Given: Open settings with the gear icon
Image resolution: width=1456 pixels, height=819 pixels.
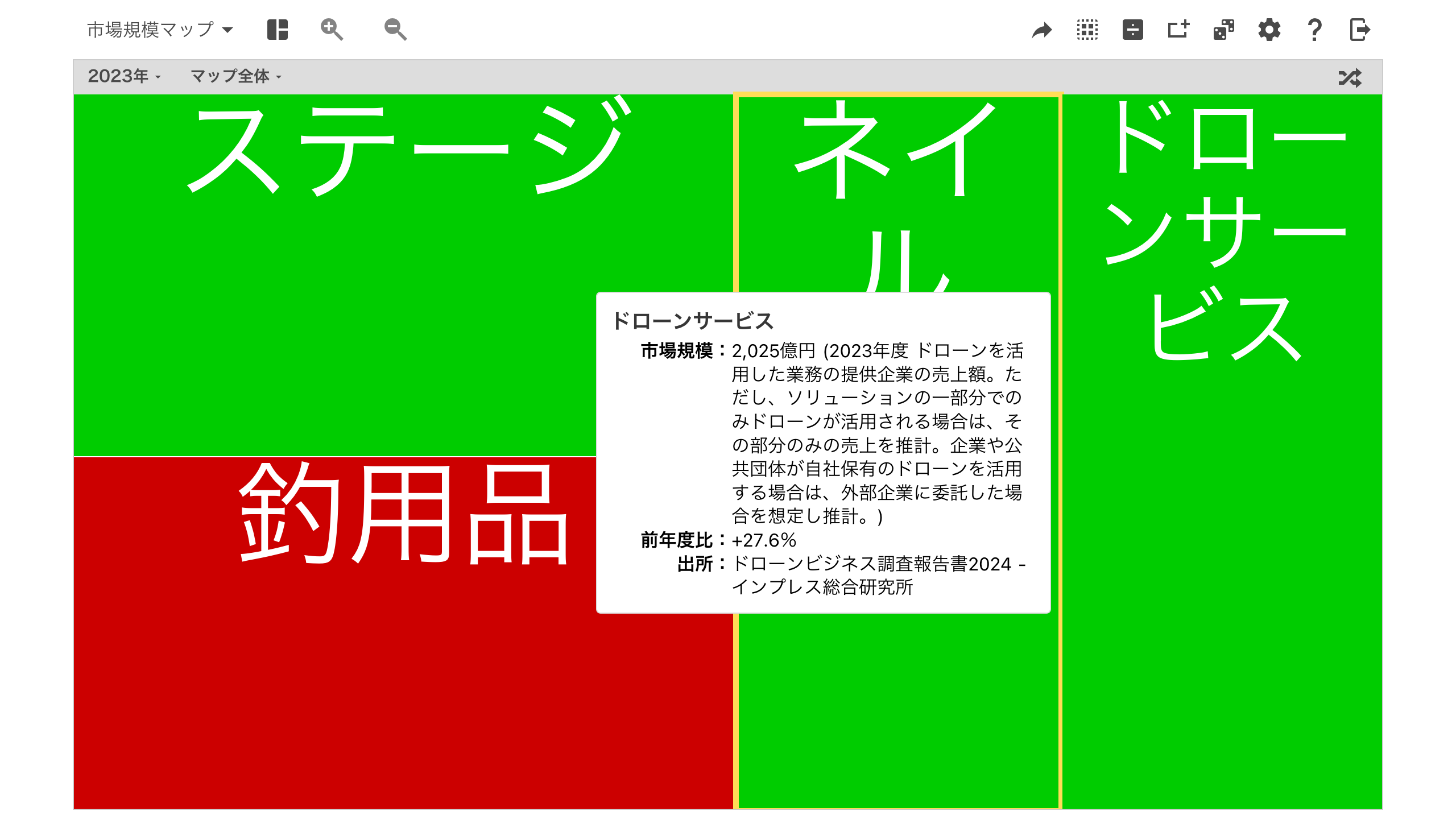Looking at the screenshot, I should coord(1269,30).
